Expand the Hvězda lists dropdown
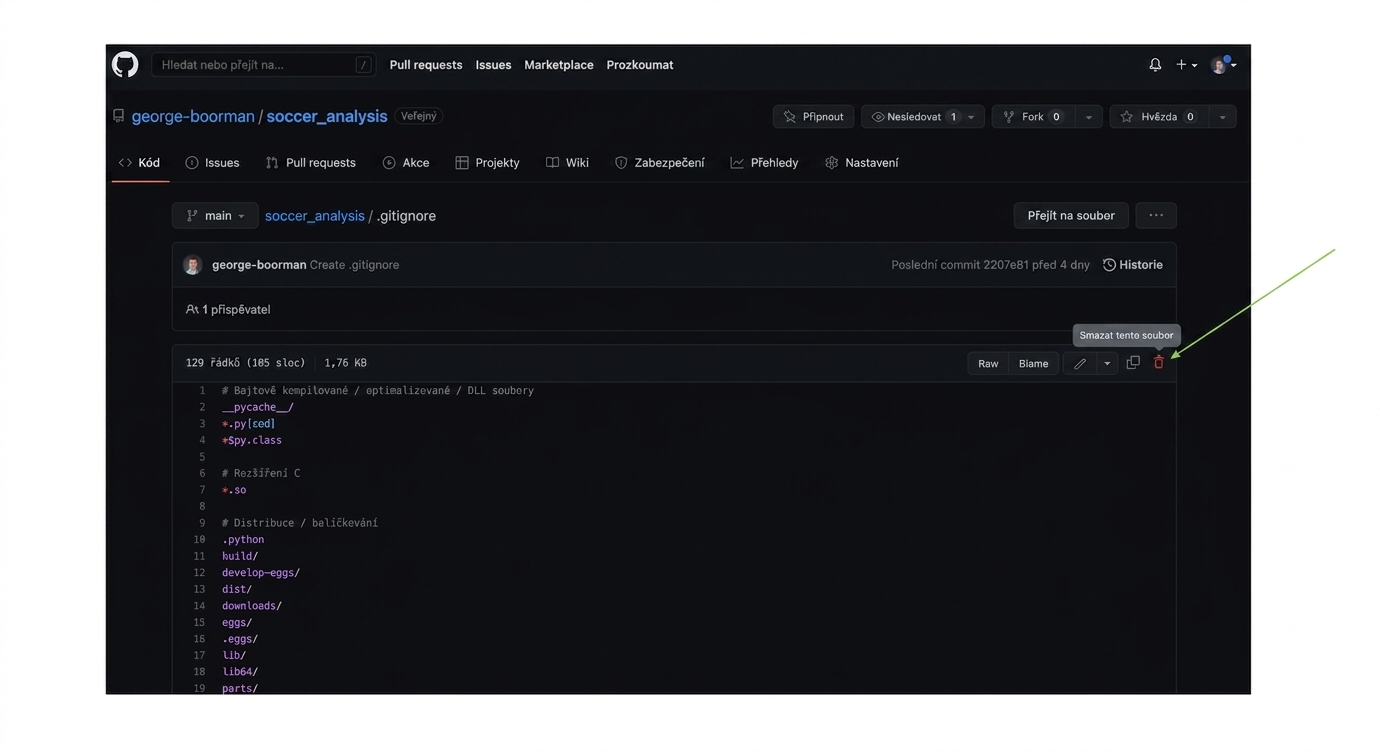 click(x=1222, y=117)
